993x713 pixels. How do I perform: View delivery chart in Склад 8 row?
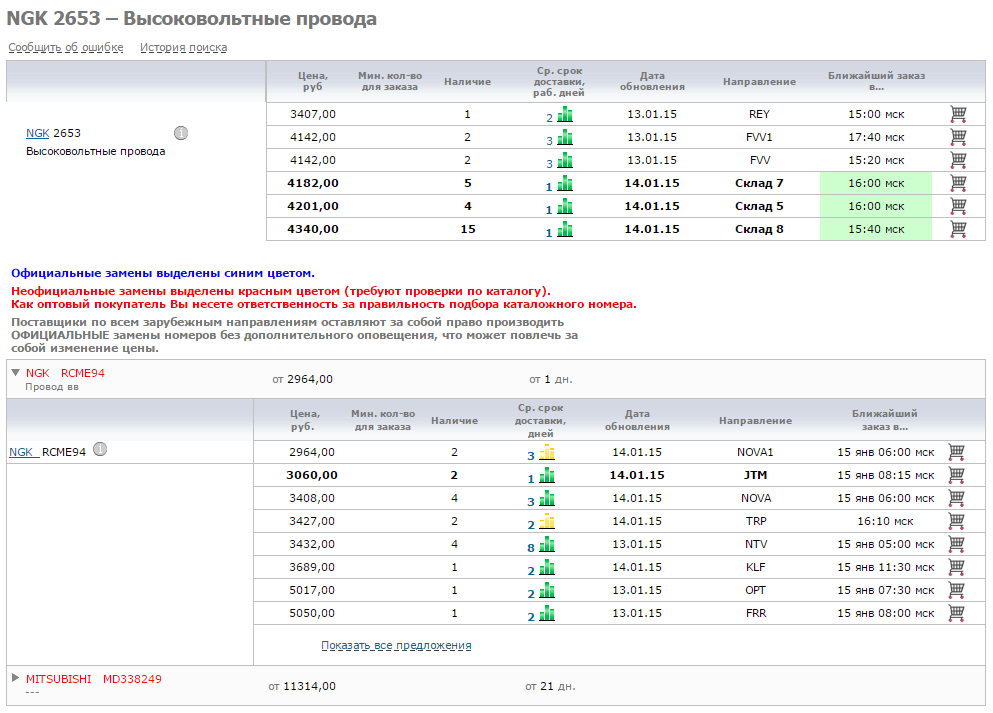(x=565, y=229)
